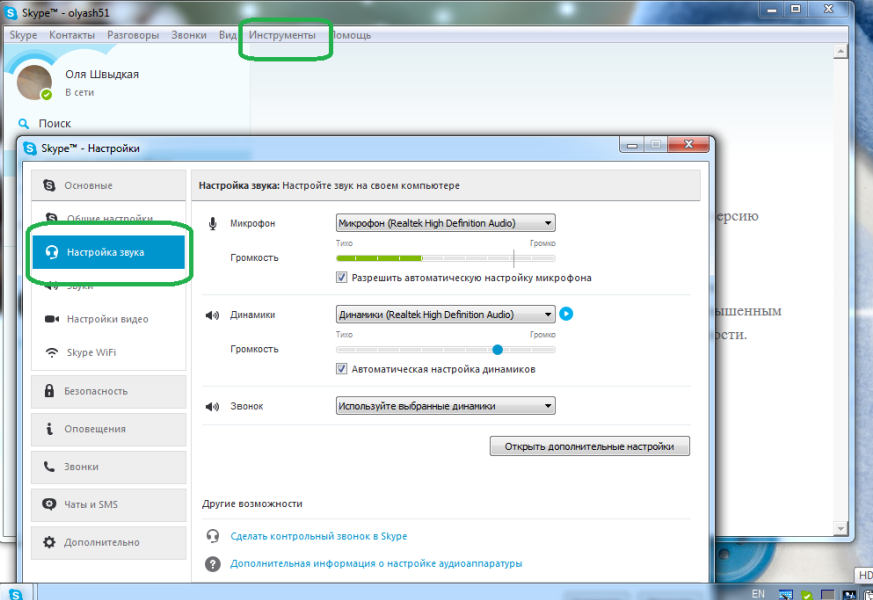Click Сделать контрольный звонок в Skype link
The width and height of the screenshot is (873, 600).
click(316, 536)
